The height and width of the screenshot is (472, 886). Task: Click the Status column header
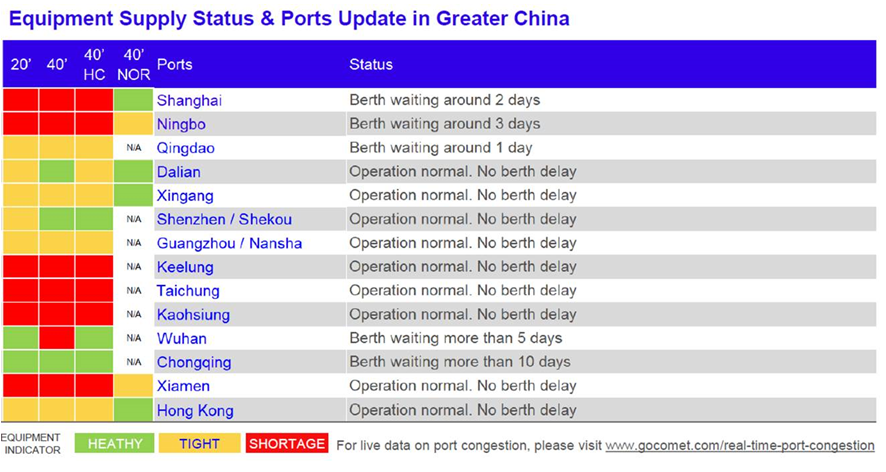click(371, 64)
